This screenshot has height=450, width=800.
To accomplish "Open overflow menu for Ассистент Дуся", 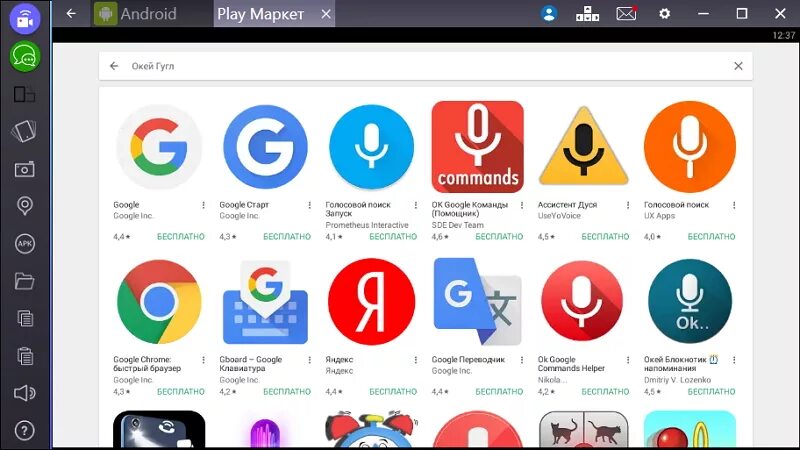I will coord(628,205).
